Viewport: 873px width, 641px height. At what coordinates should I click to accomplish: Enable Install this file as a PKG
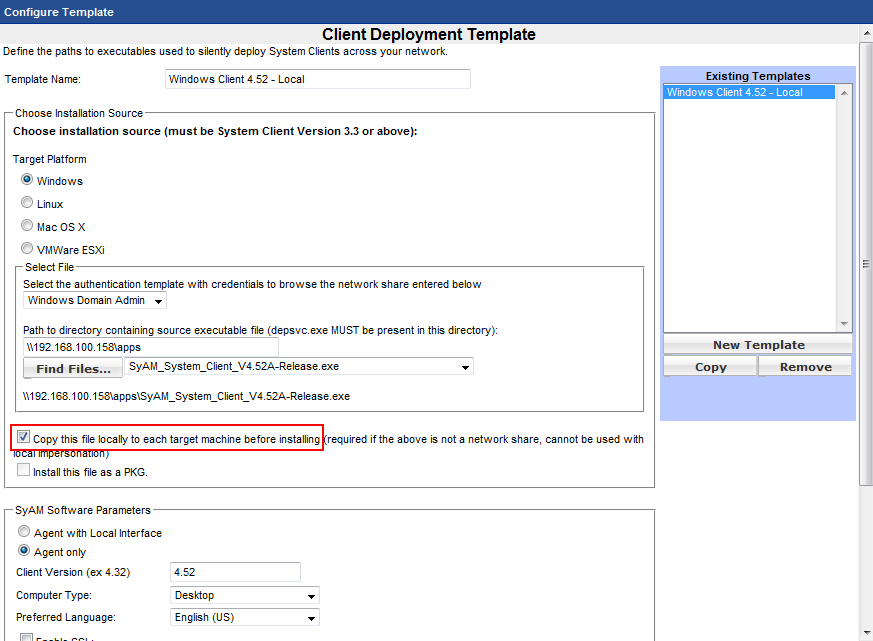tap(23, 470)
